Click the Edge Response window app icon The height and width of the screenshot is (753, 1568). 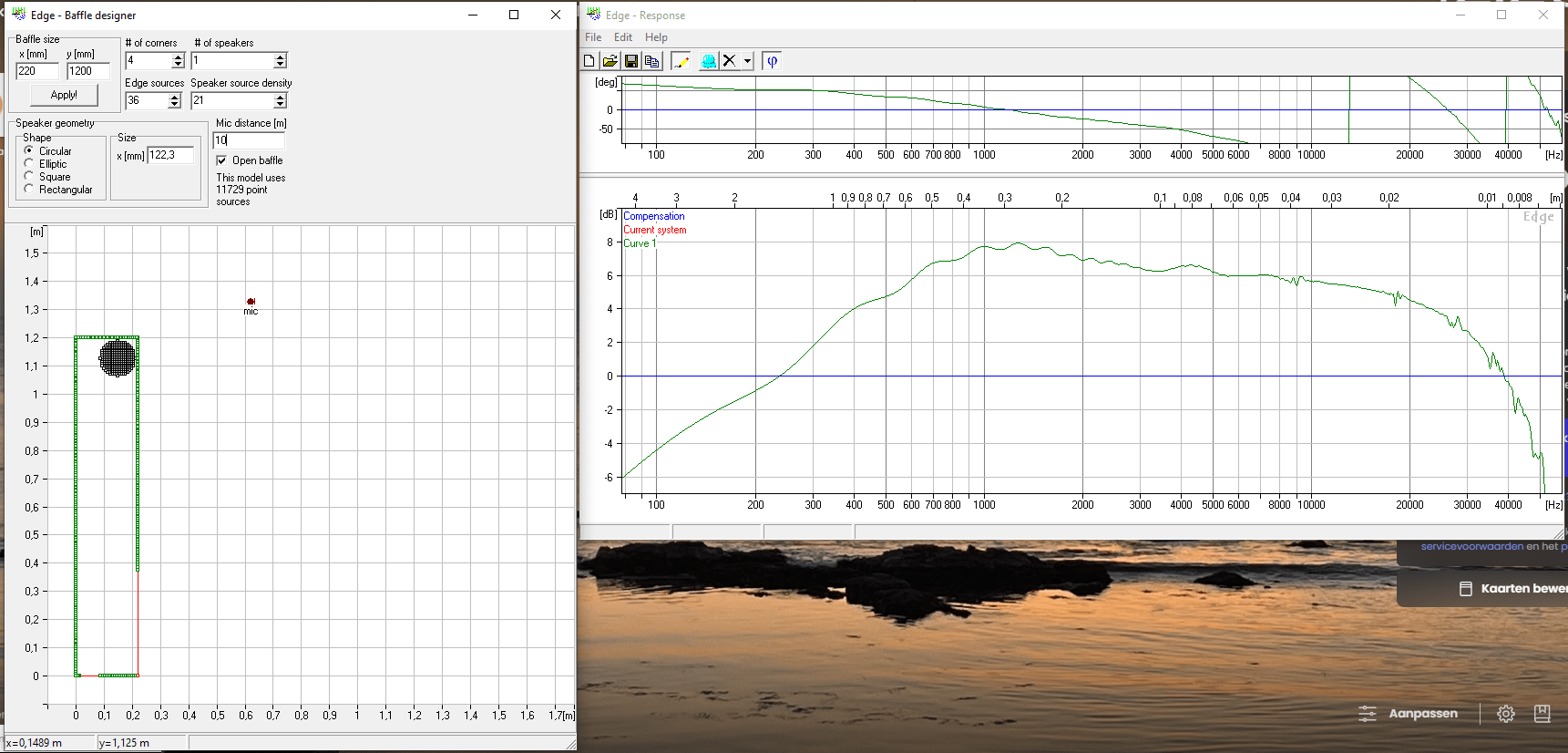coord(594,15)
